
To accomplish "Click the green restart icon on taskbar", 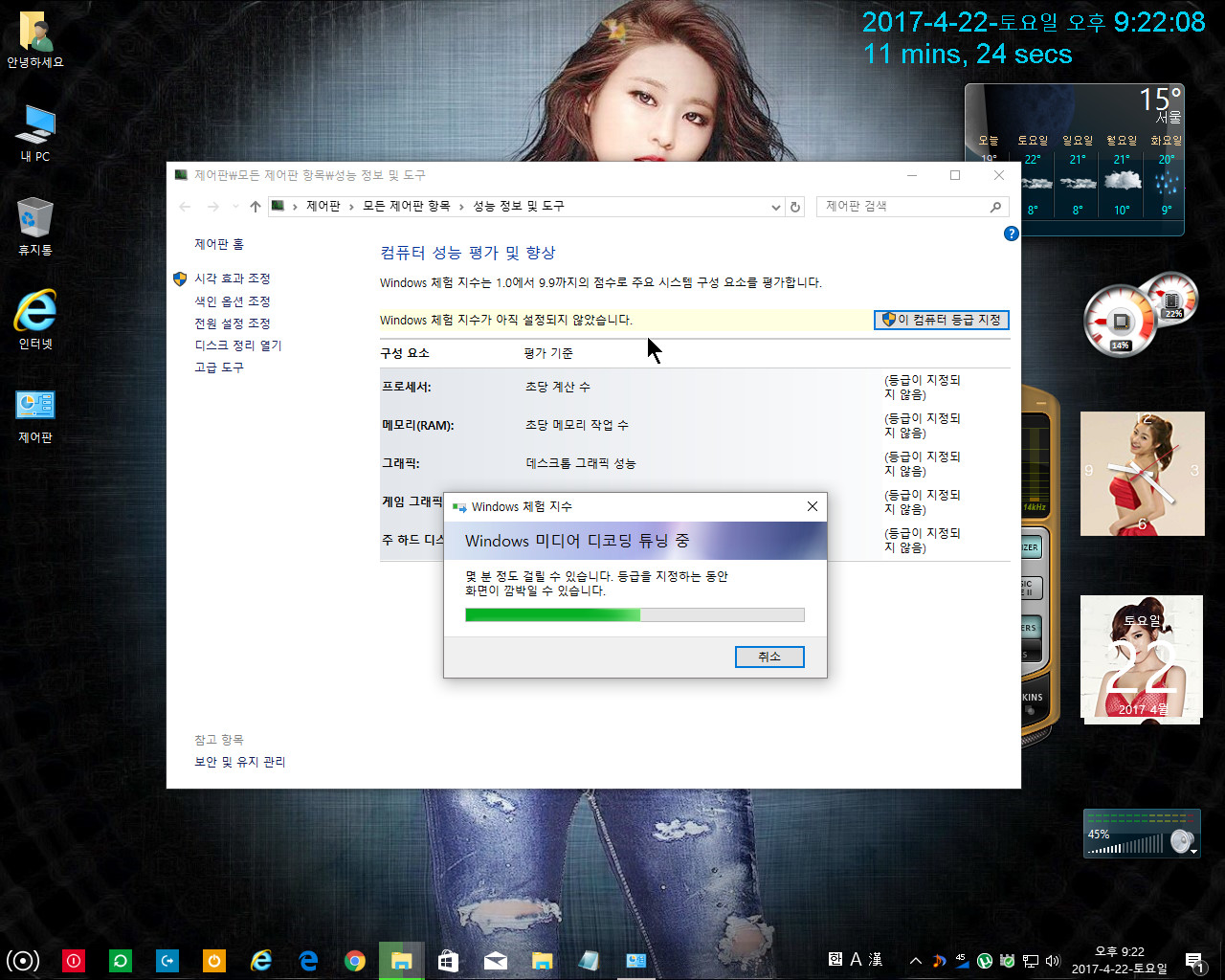I will (x=121, y=960).
